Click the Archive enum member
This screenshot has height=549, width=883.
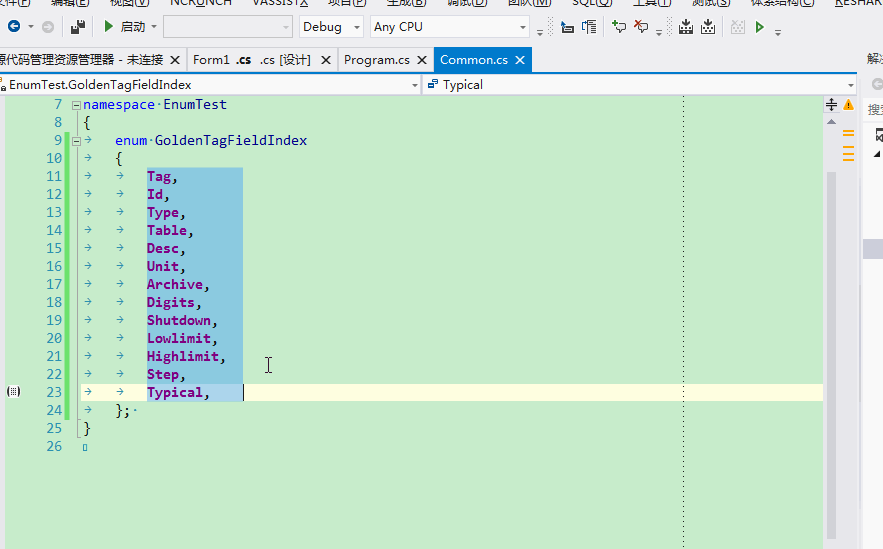[175, 285]
